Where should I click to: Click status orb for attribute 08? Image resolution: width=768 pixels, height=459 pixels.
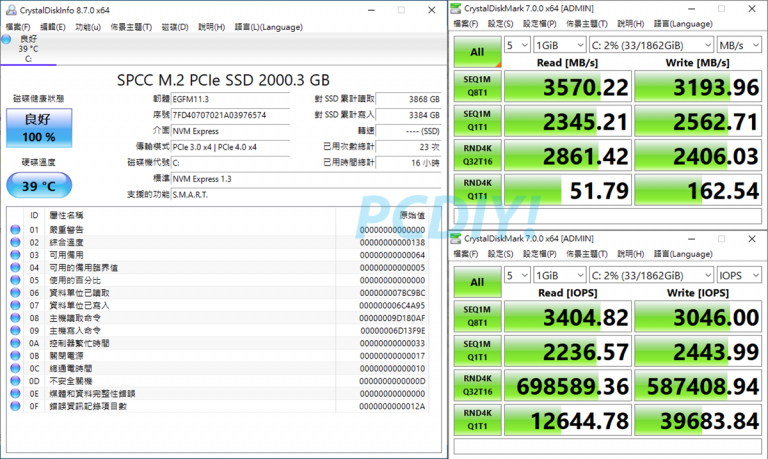15,318
